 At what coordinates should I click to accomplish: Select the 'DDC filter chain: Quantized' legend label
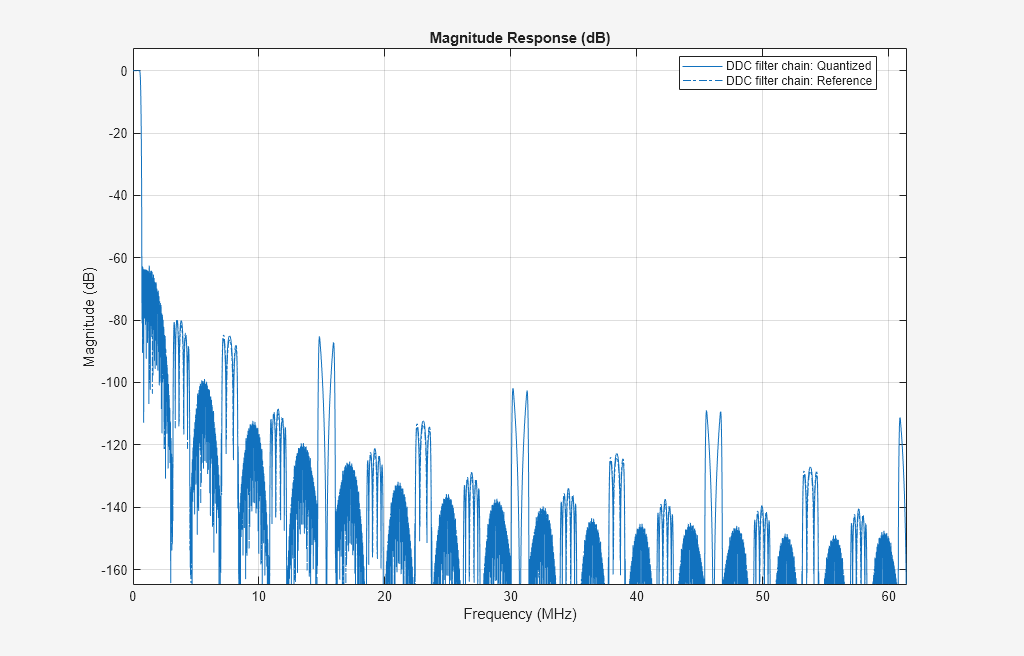tap(798, 66)
